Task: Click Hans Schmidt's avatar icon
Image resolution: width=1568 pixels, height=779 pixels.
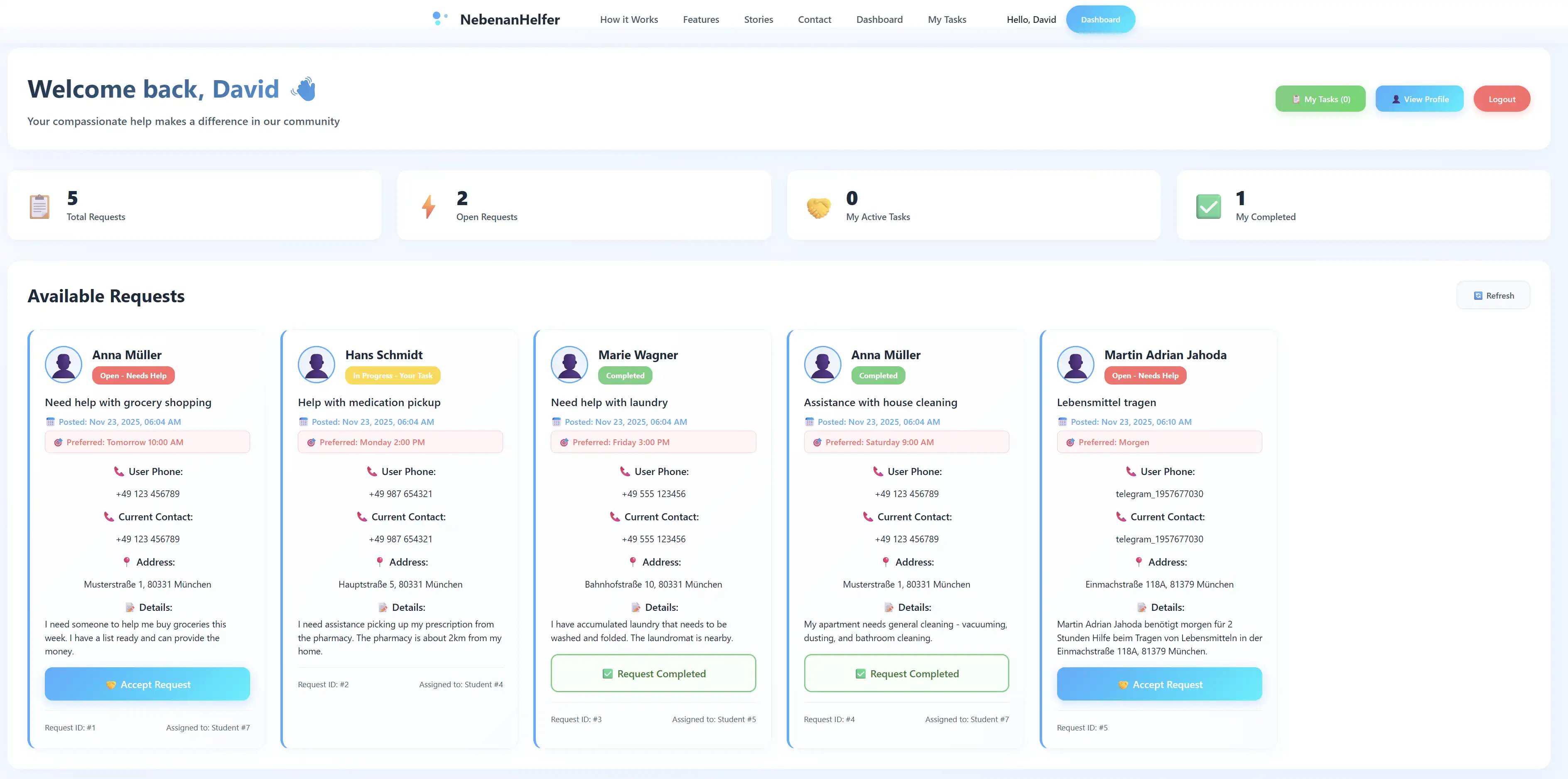Action: [316, 364]
